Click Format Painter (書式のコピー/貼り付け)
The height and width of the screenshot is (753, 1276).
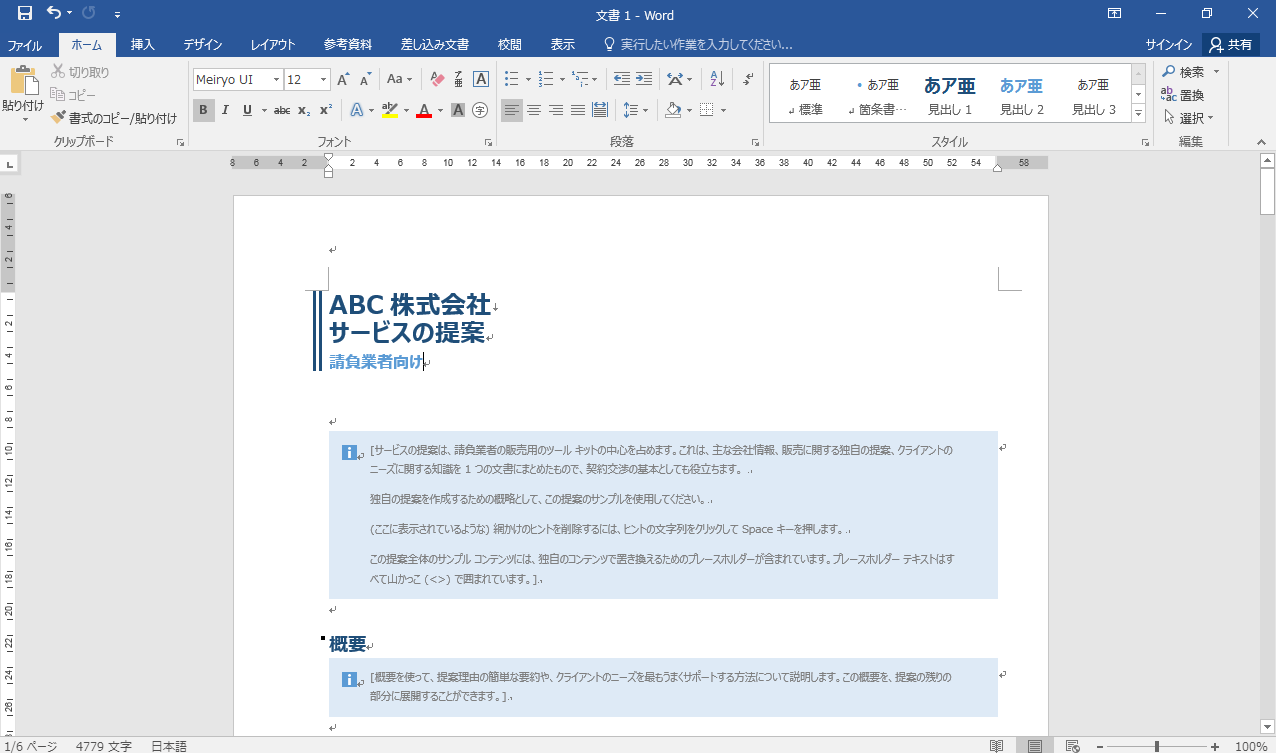point(114,117)
